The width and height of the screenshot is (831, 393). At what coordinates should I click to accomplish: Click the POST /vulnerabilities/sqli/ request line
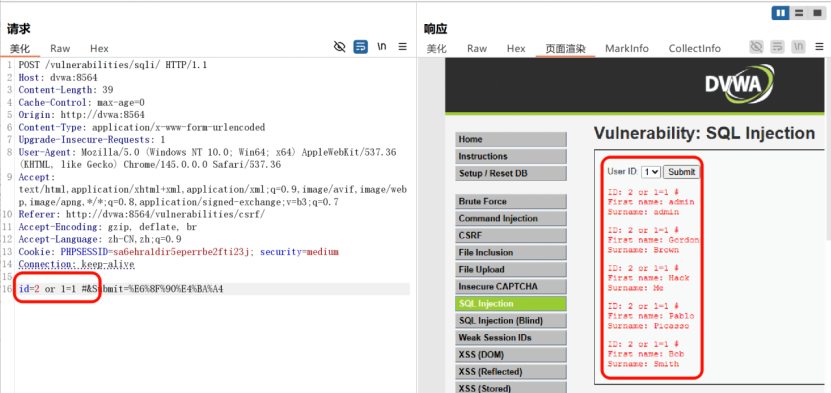[112, 65]
